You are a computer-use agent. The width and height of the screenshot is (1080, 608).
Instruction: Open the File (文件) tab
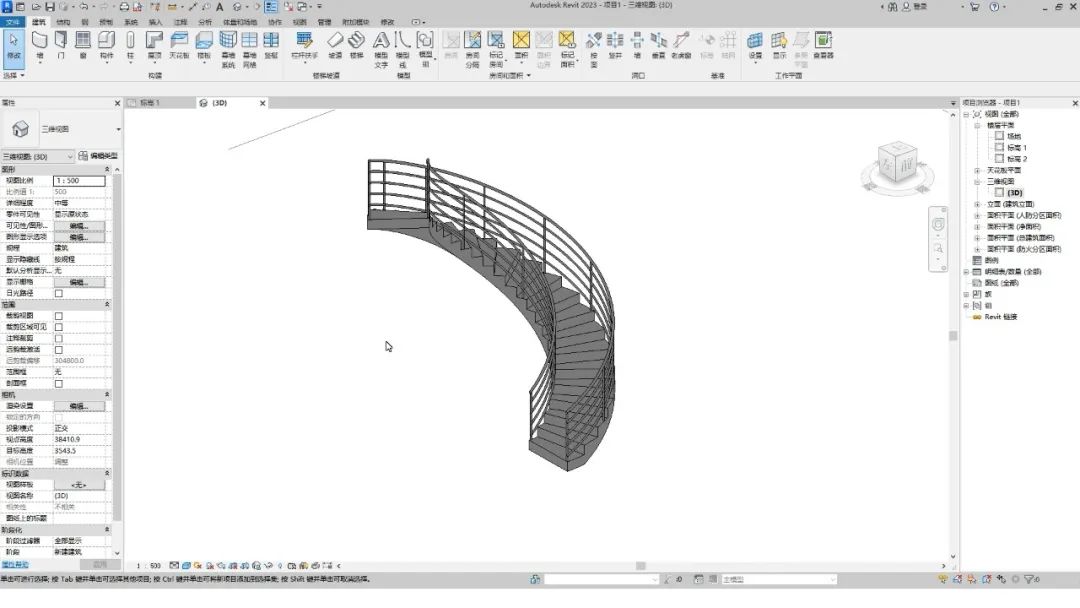(12, 22)
